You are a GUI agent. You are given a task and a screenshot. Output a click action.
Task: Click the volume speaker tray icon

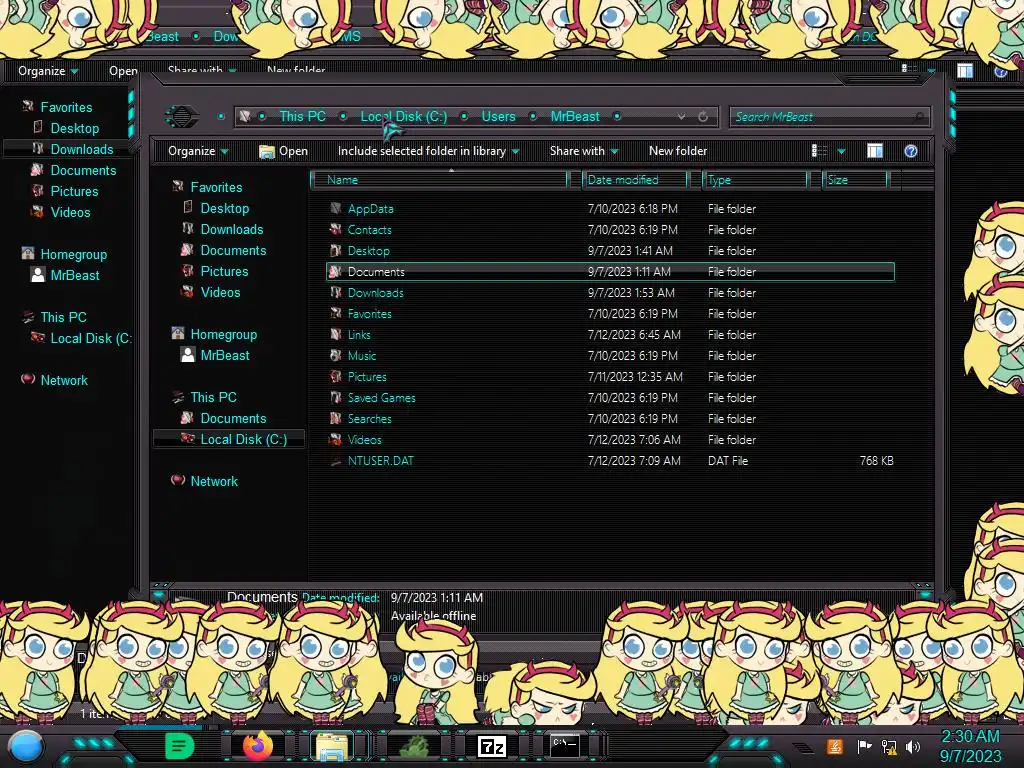coord(913,746)
